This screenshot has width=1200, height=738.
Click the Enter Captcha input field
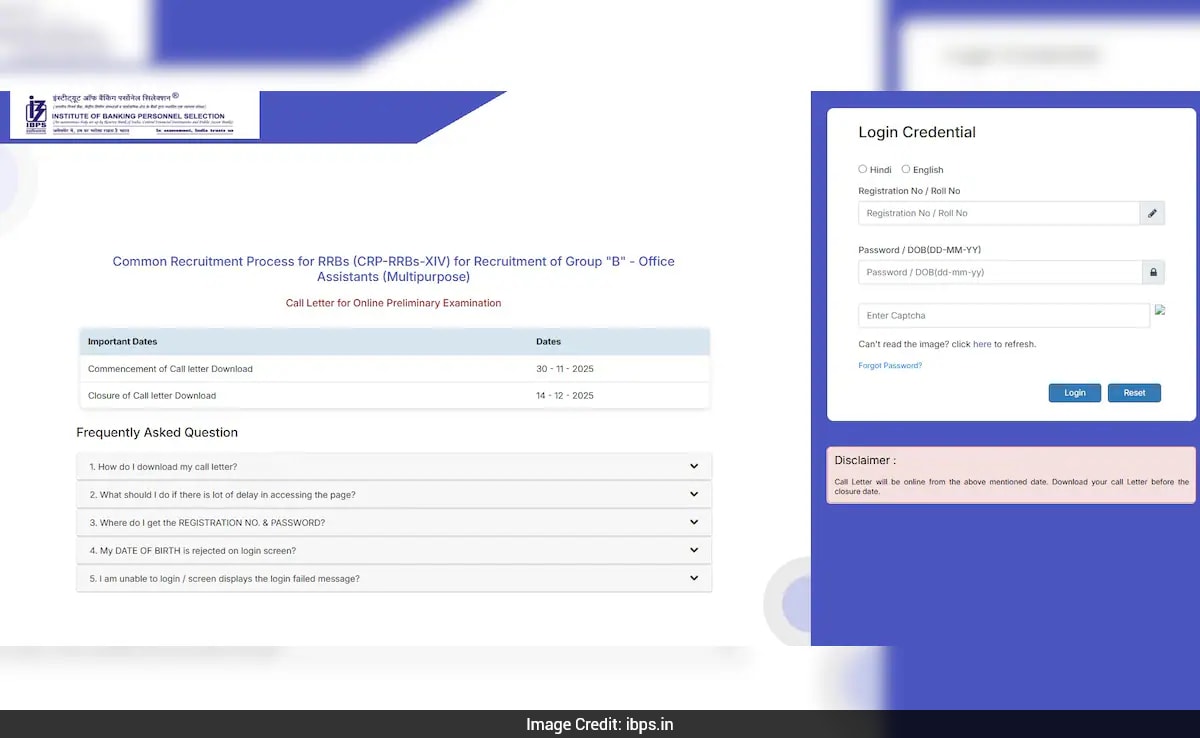click(x=1003, y=315)
